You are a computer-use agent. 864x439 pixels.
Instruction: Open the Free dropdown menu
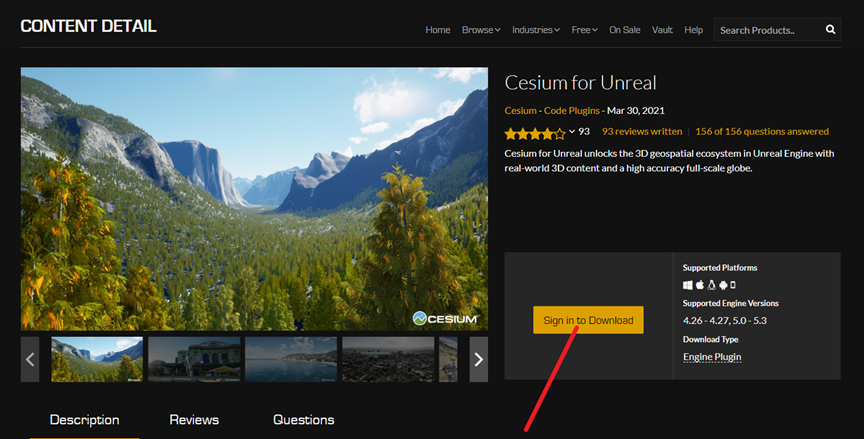(x=584, y=30)
